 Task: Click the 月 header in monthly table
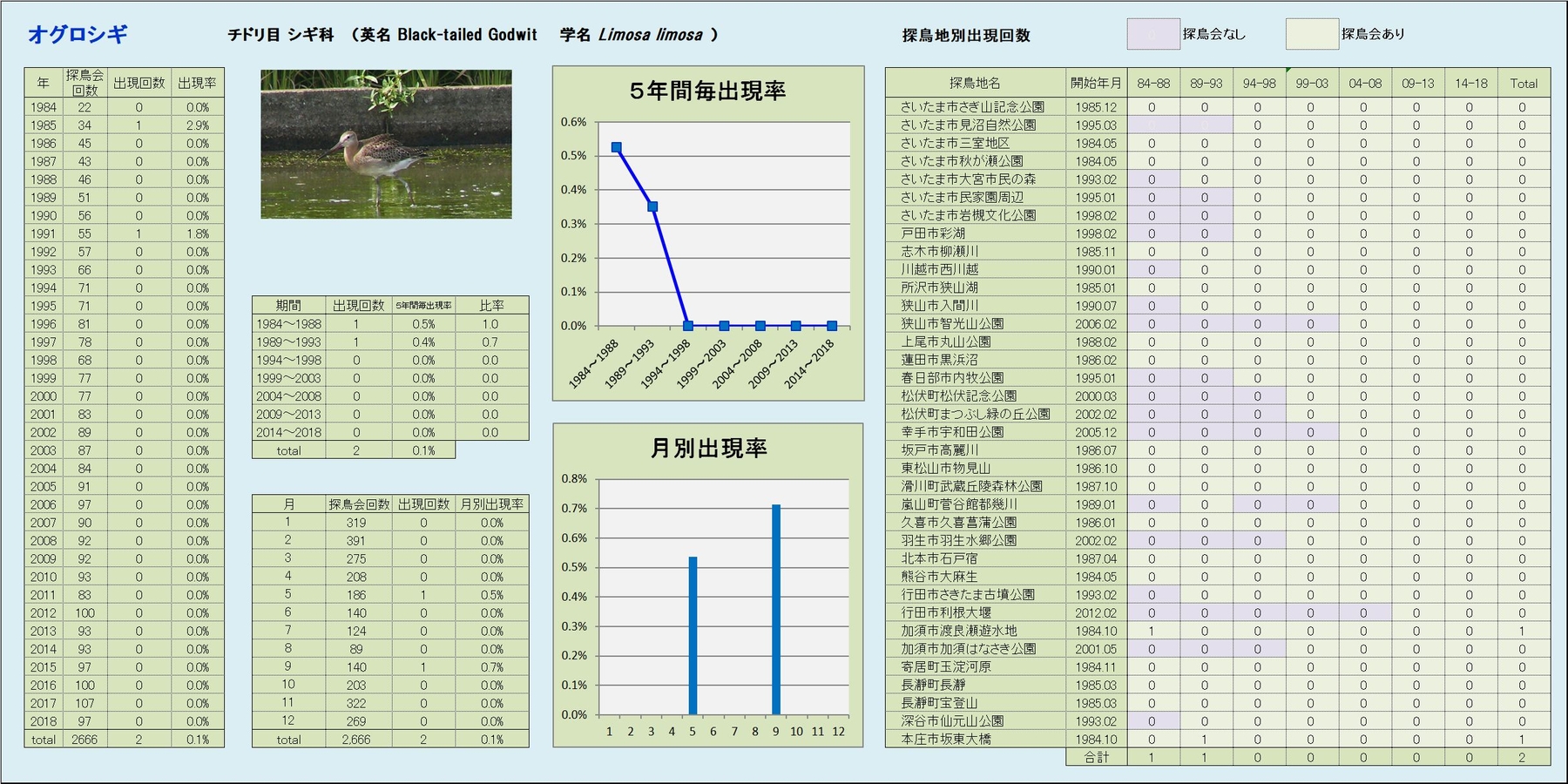click(288, 504)
